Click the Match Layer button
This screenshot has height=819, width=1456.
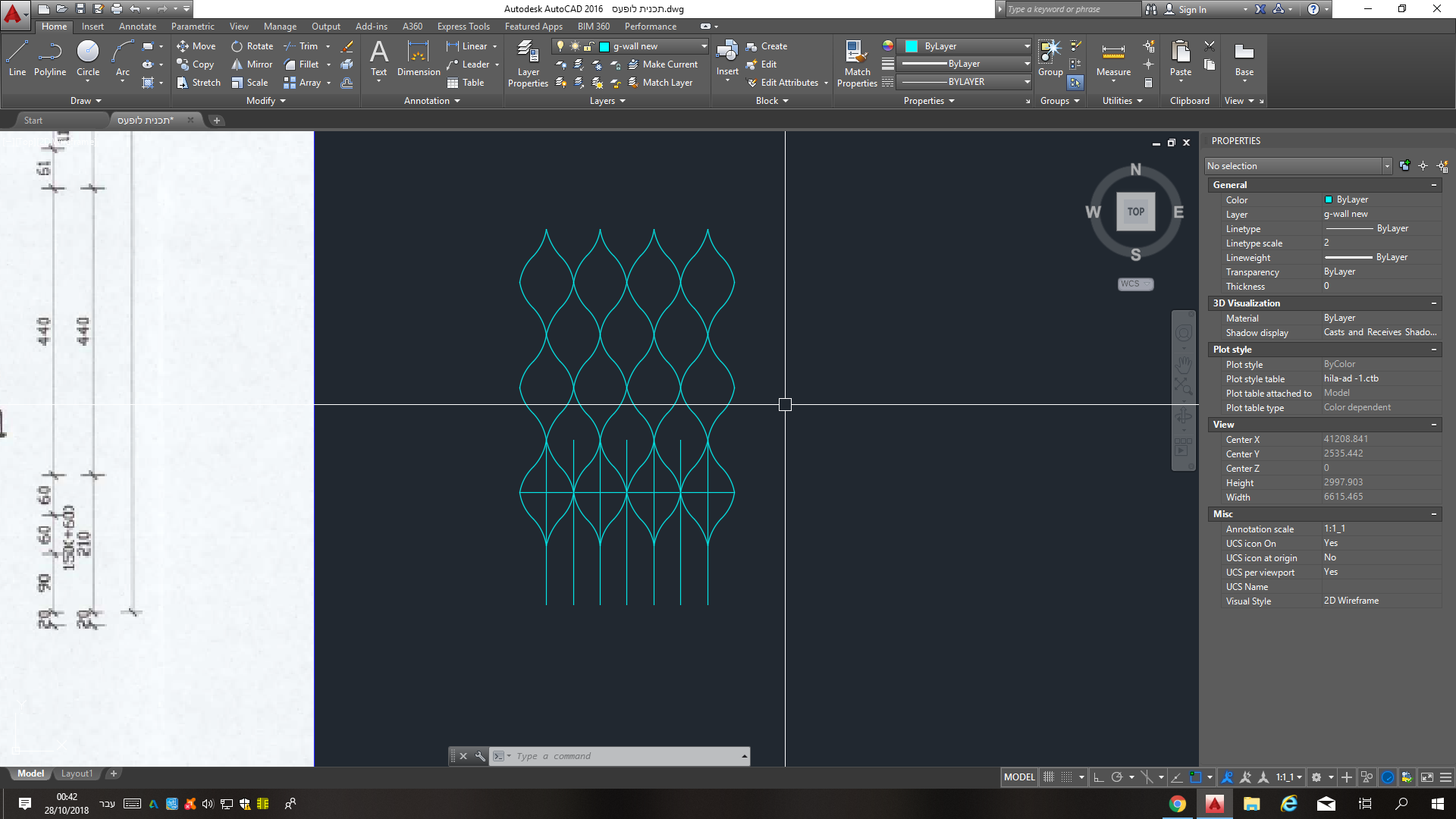(661, 83)
